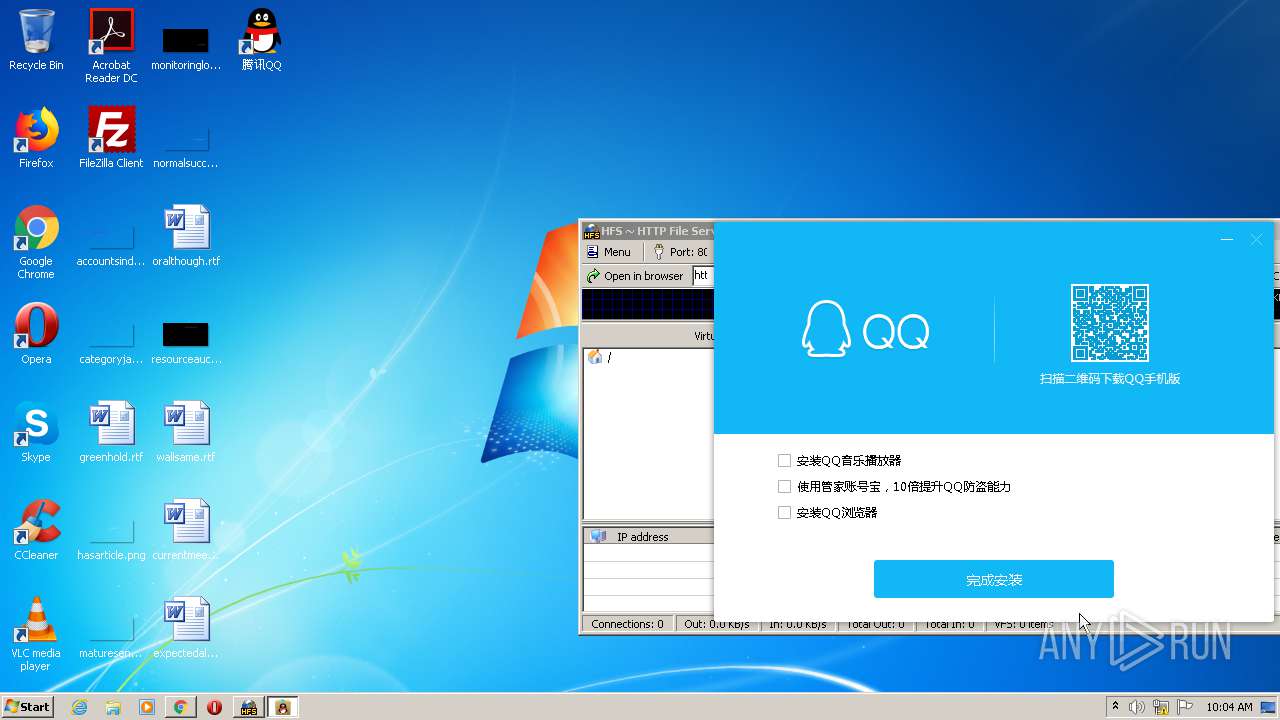Click the Connections: 0 status entry
1280x720 pixels.
(627, 624)
